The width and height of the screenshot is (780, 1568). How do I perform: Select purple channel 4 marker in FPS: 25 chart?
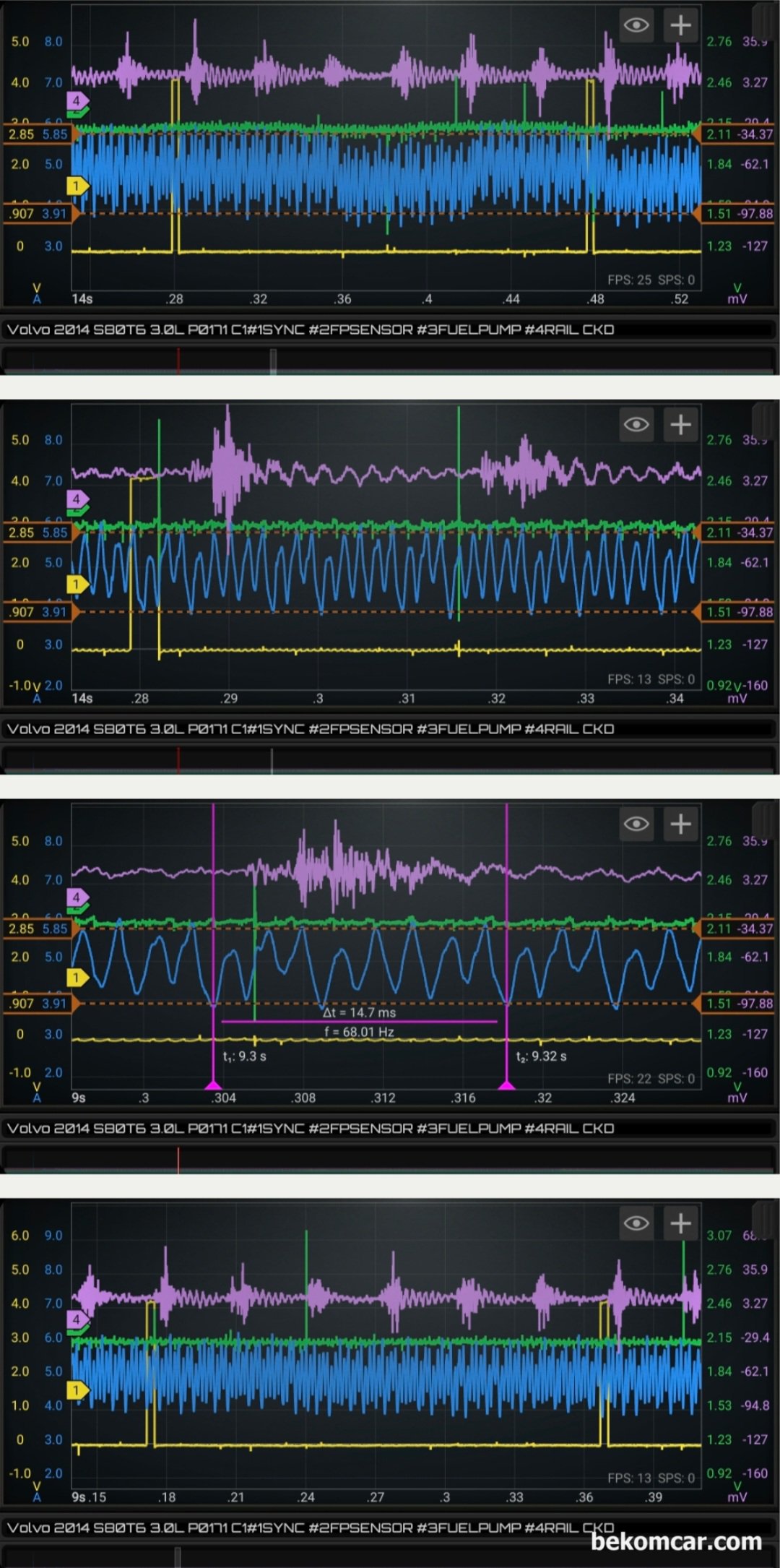pyautogui.click(x=77, y=100)
